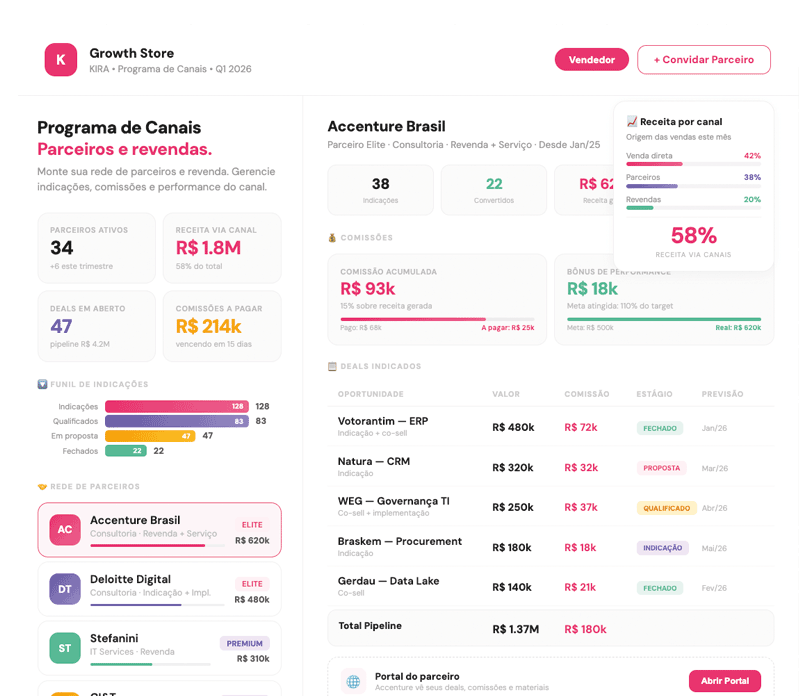Screen dimensions: 810x696
Task: Select the Deloitte Digital partner card
Action: pos(160,589)
